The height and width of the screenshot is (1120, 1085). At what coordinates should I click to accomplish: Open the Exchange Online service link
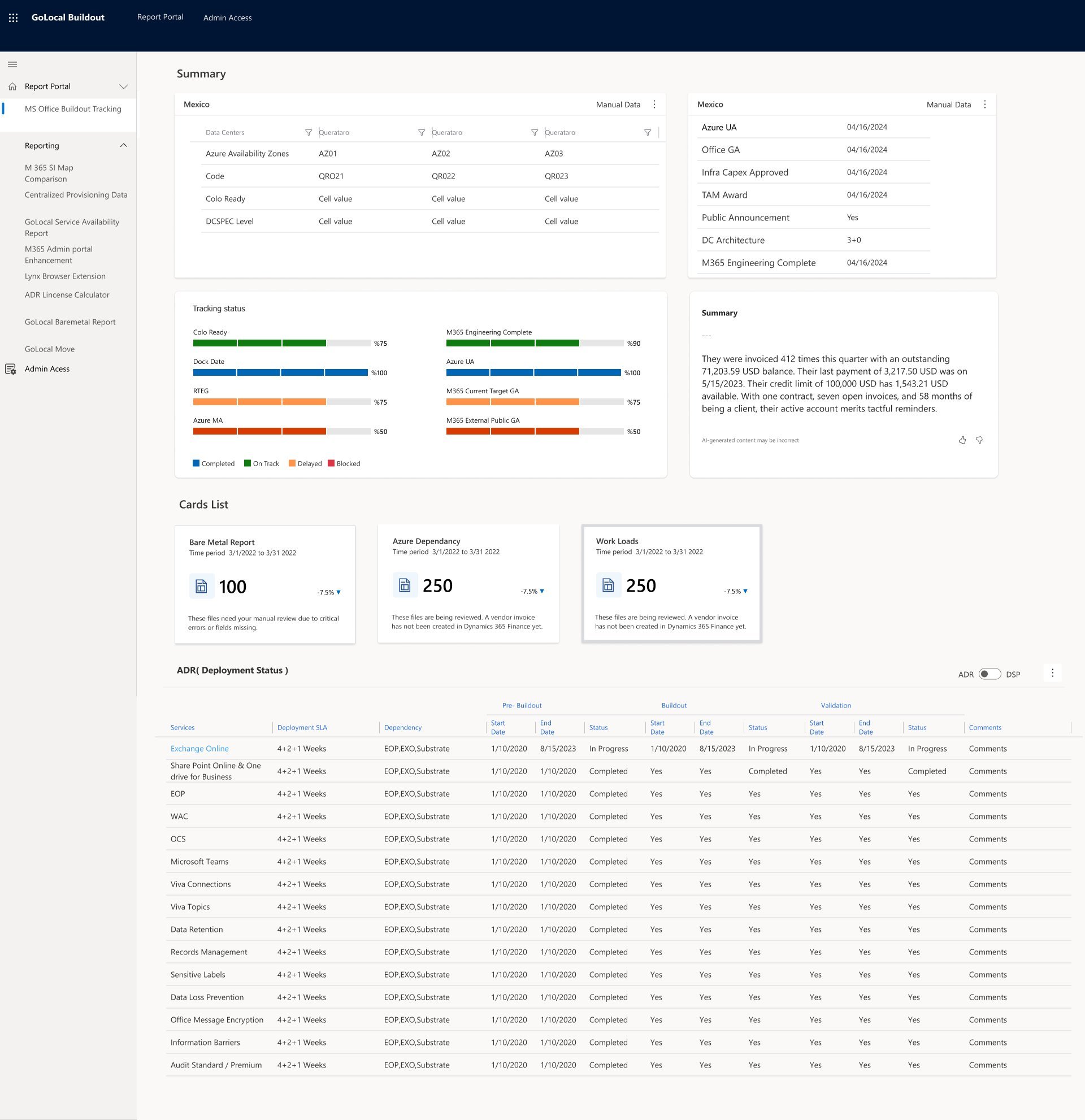pyautogui.click(x=199, y=749)
